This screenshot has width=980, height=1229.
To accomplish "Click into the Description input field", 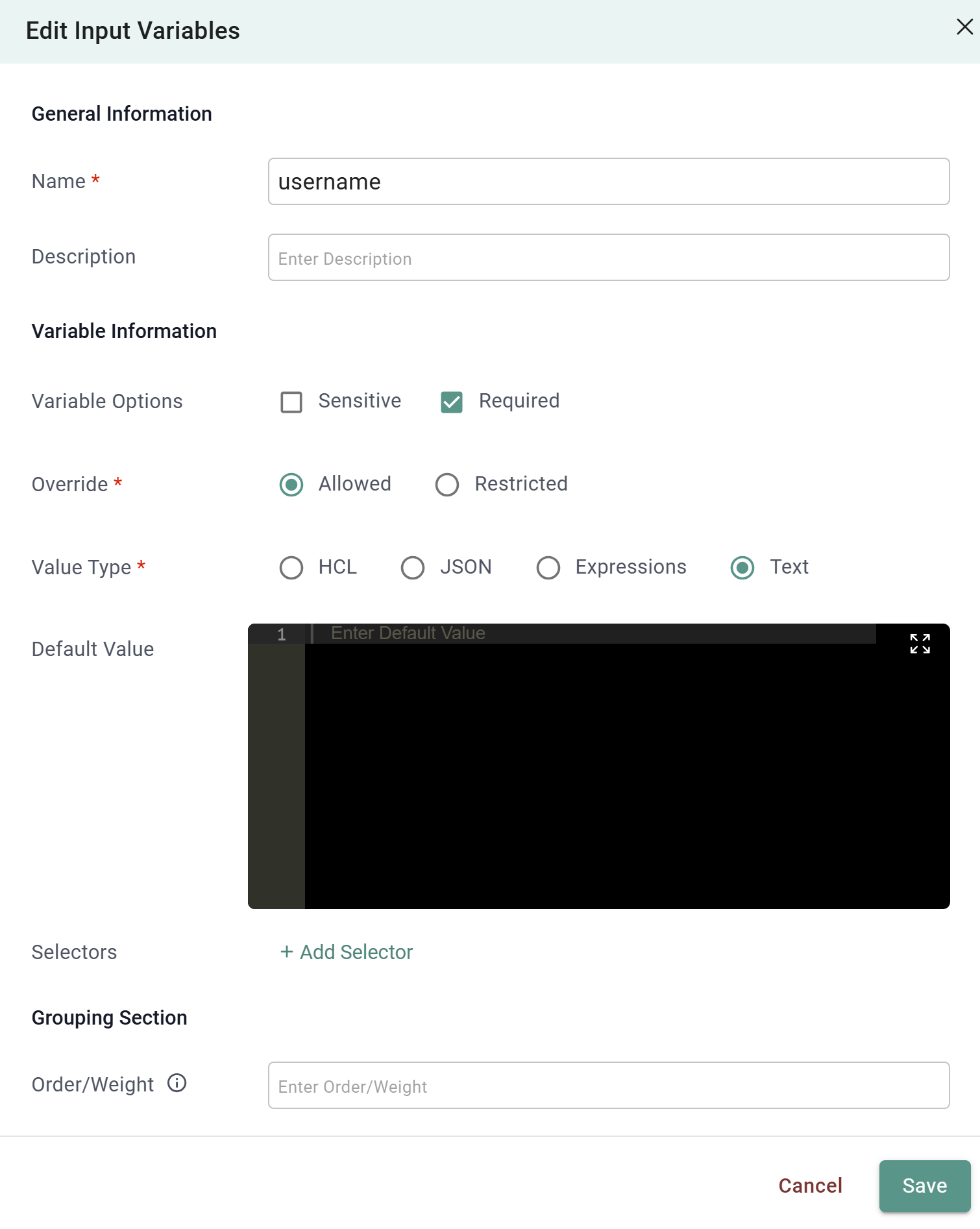I will click(608, 258).
